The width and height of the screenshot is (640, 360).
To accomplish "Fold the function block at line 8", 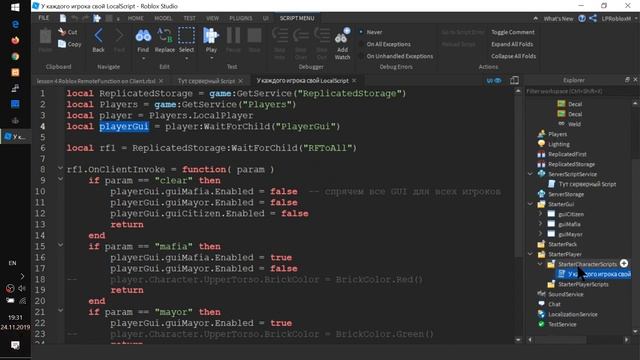I will point(60,168).
